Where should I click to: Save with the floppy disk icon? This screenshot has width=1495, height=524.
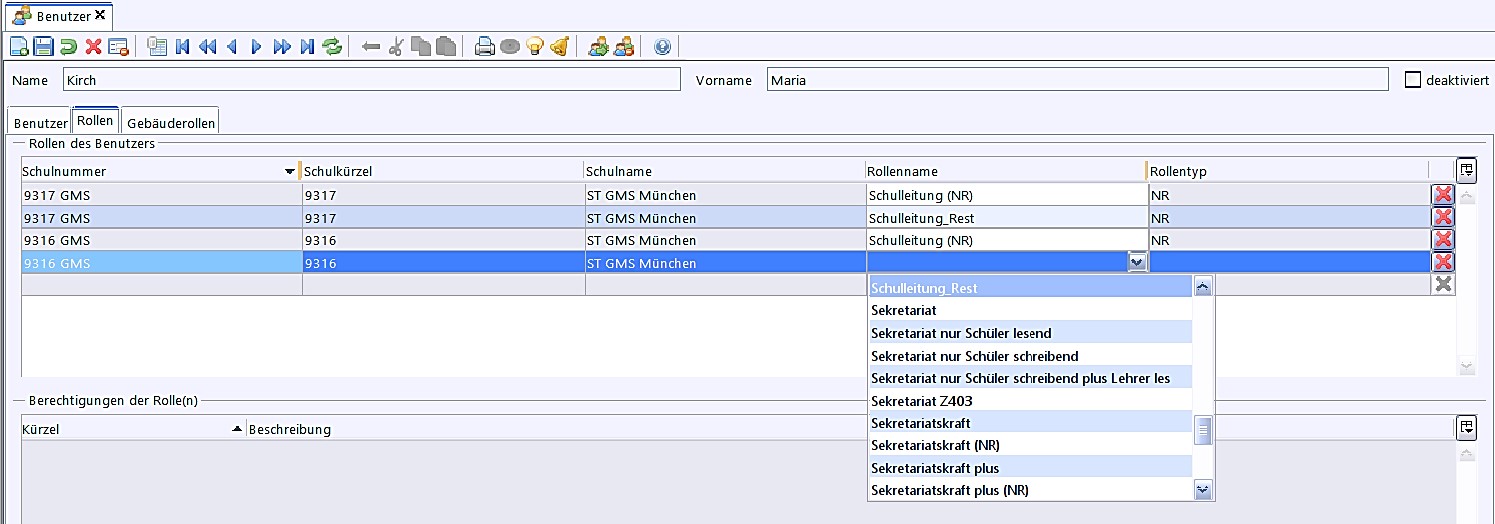pos(43,46)
